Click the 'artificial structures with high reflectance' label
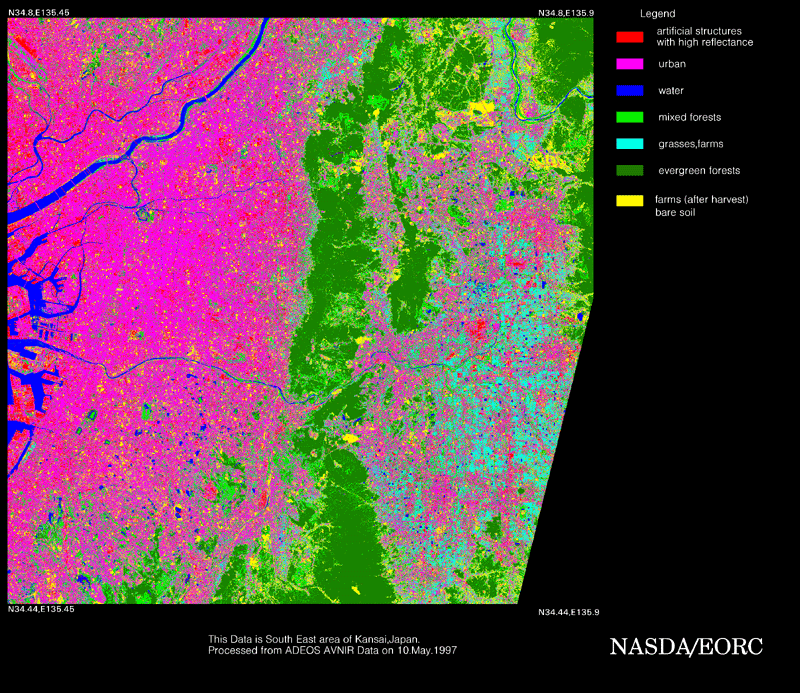 pyautogui.click(x=705, y=37)
